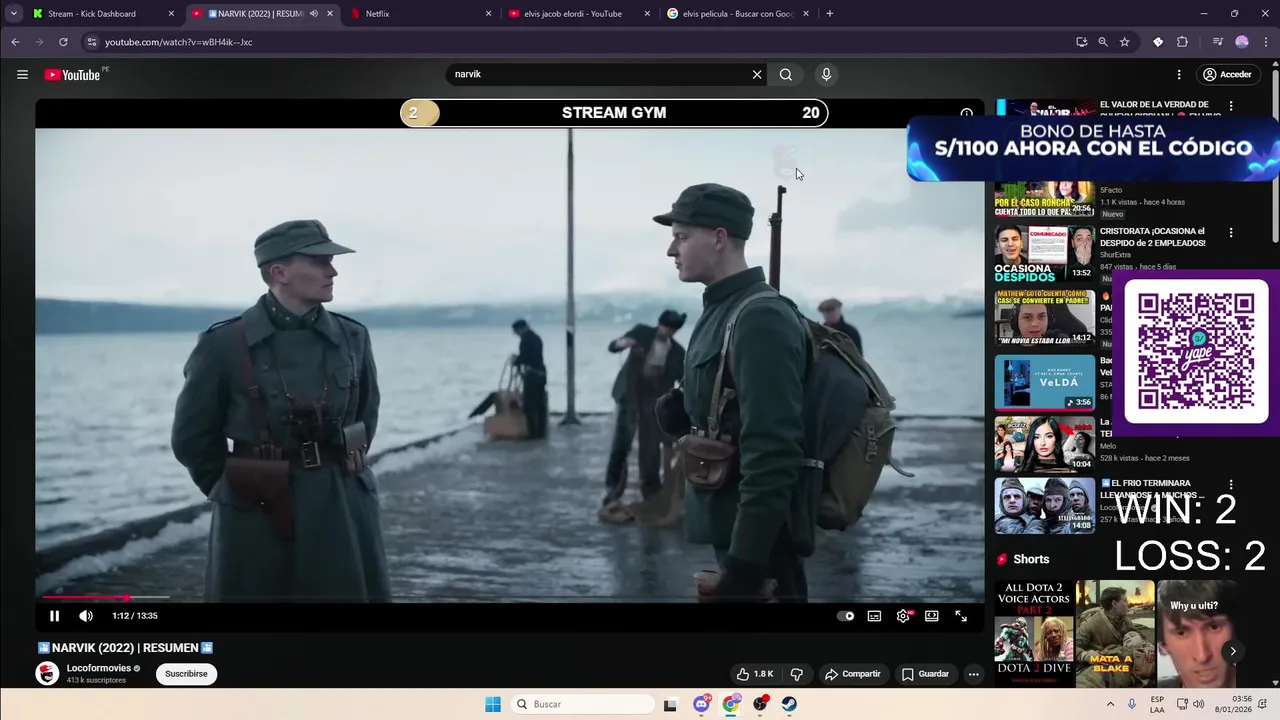The height and width of the screenshot is (720, 1280).
Task: Click the address bar URL field
Action: 580,42
